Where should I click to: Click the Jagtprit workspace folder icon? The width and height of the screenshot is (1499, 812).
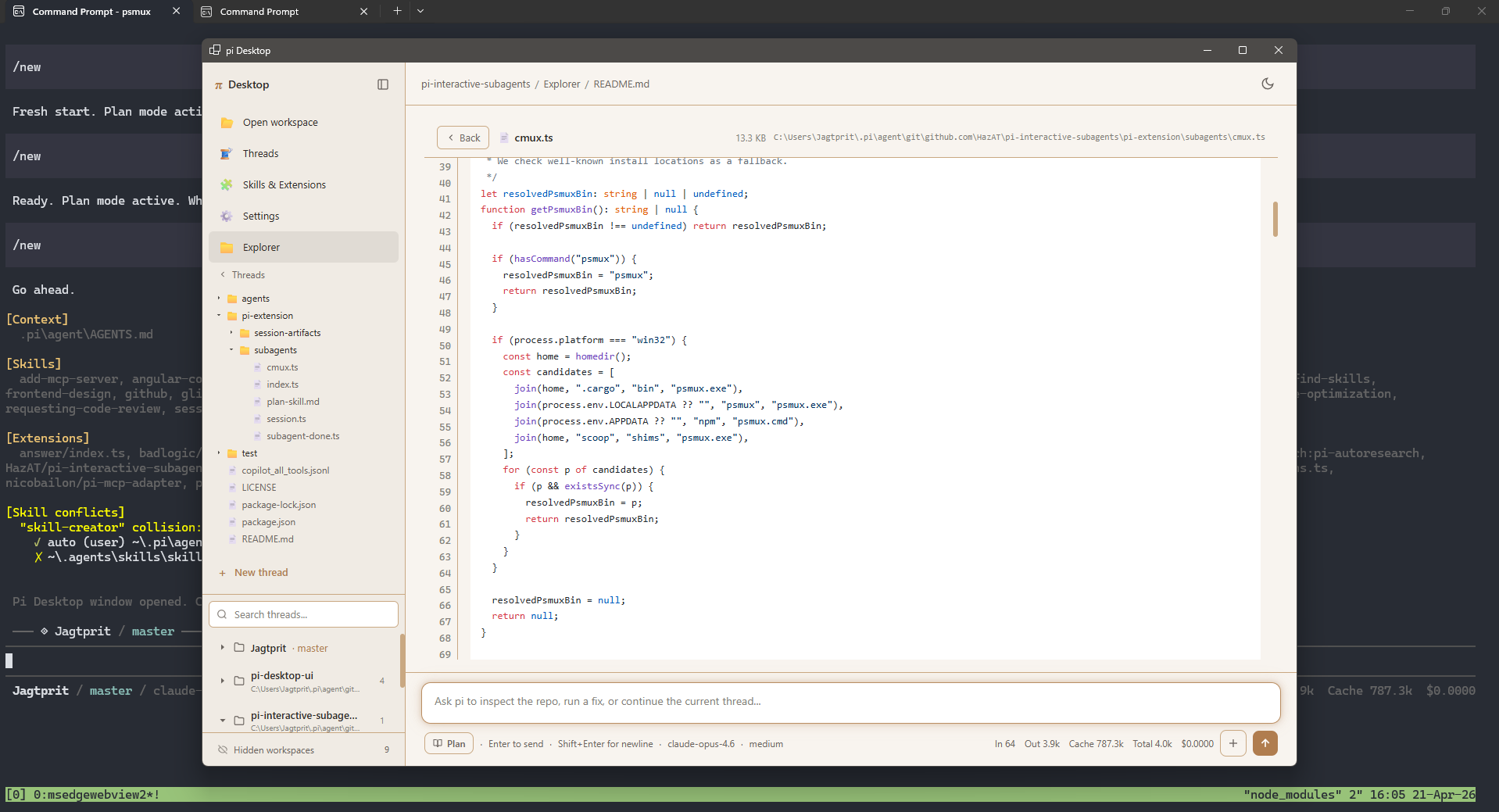click(x=239, y=648)
